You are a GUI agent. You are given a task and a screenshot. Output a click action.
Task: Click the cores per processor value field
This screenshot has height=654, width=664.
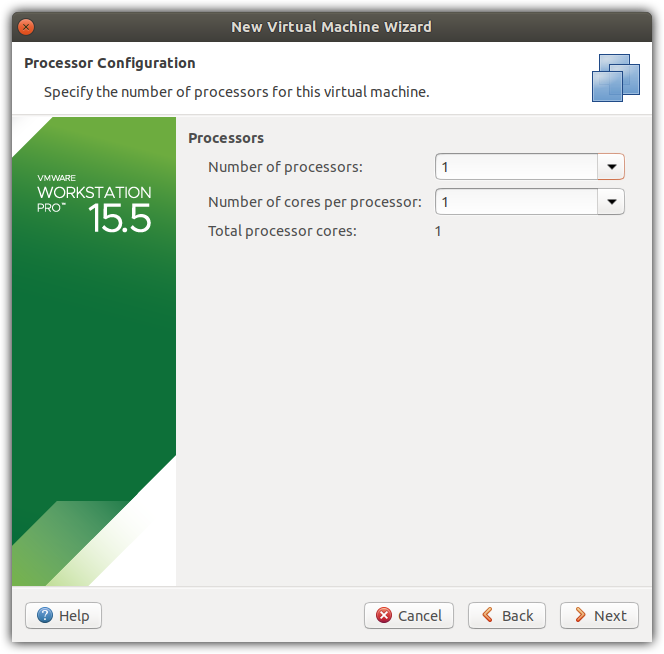pyautogui.click(x=517, y=202)
